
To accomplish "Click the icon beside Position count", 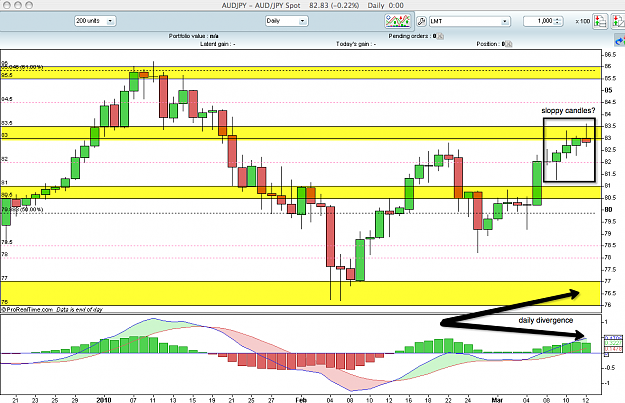I will tap(509, 44).
